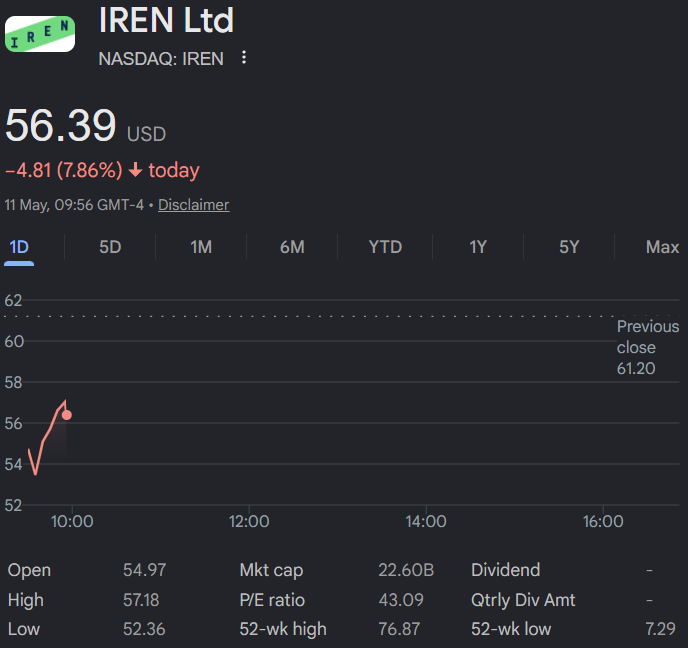688x648 pixels.
Task: Click the IREN company logo
Action: (x=40, y=34)
